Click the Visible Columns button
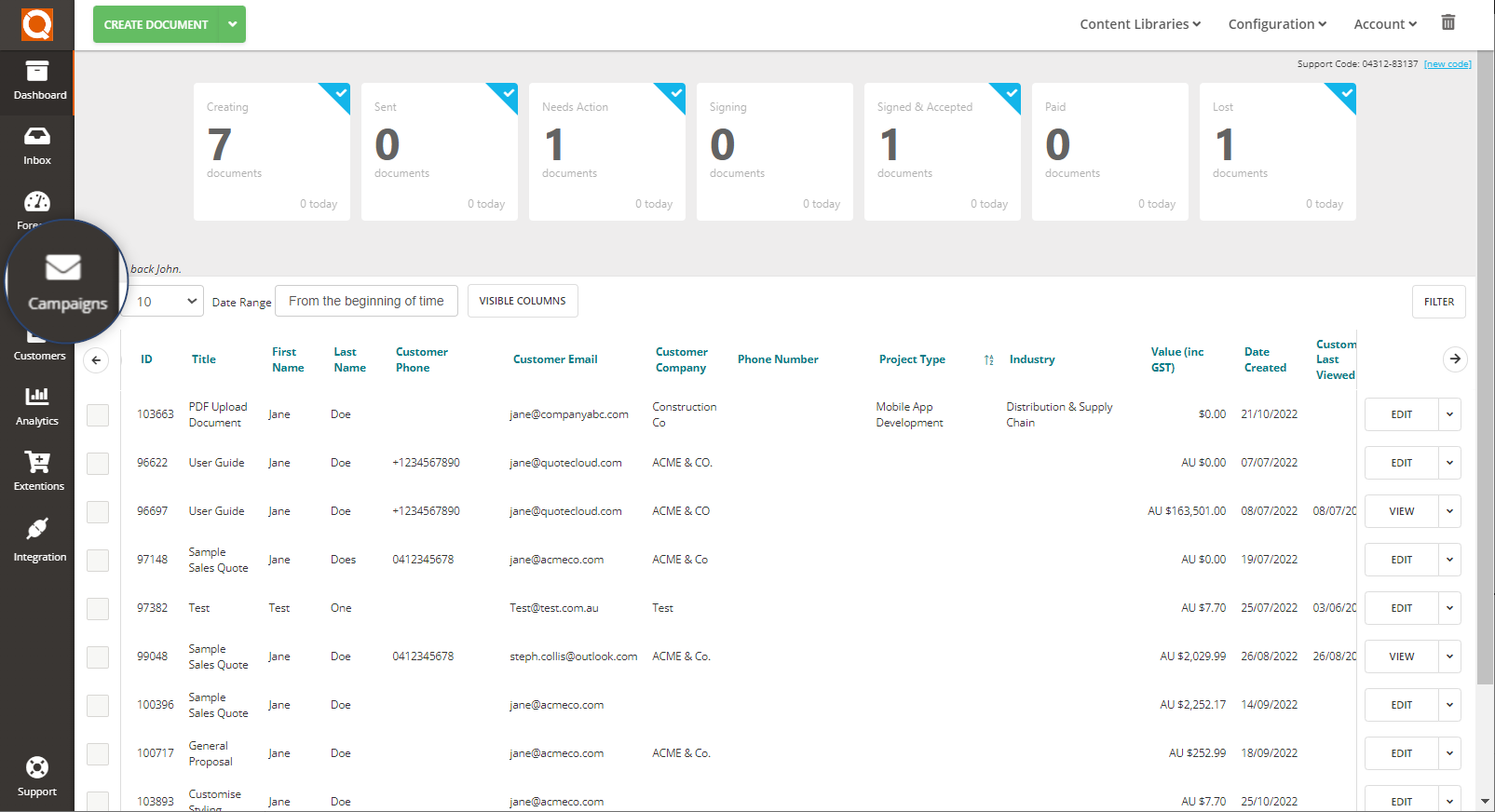 tap(523, 301)
